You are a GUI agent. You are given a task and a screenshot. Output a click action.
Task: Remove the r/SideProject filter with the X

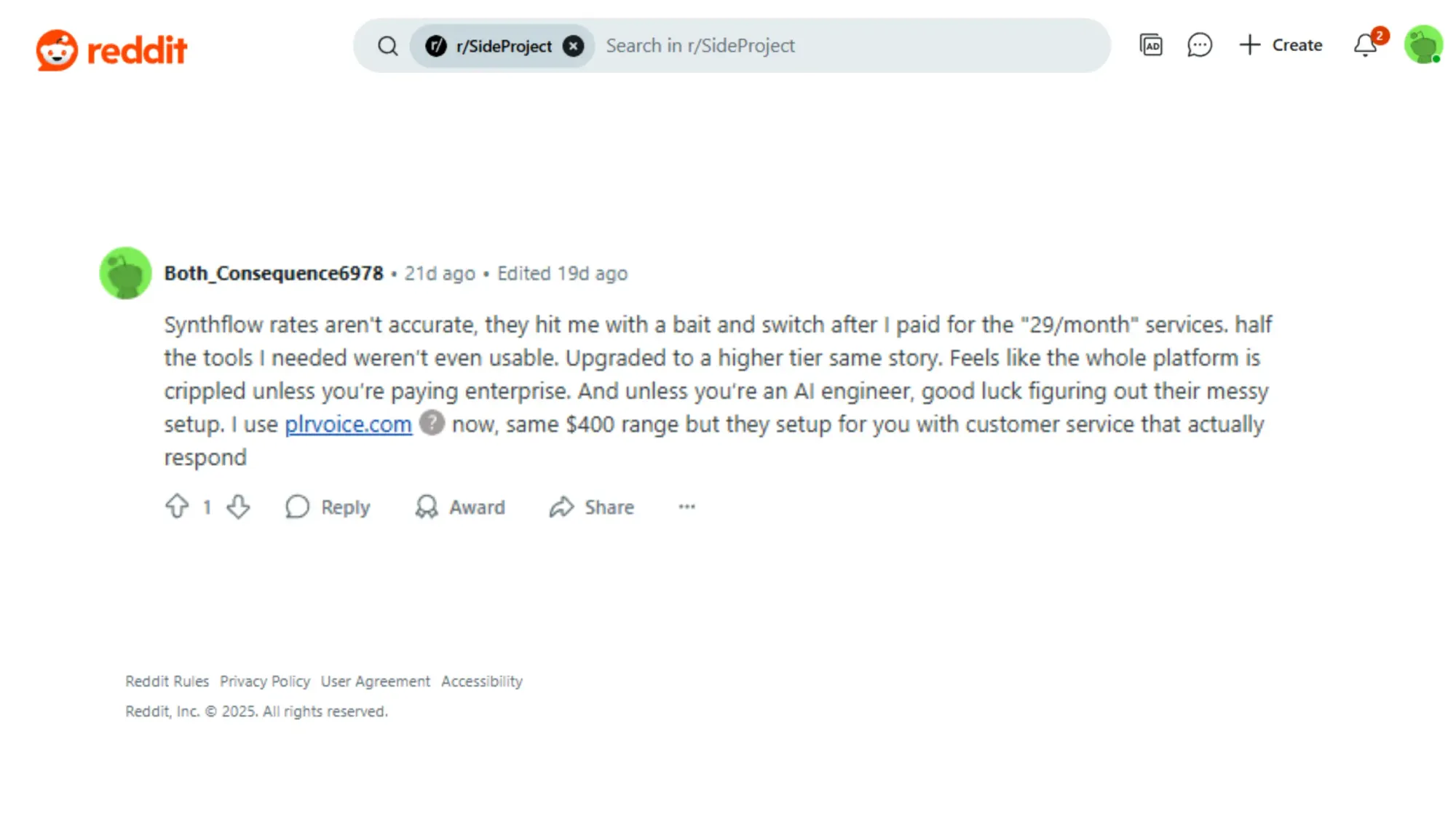point(574,45)
